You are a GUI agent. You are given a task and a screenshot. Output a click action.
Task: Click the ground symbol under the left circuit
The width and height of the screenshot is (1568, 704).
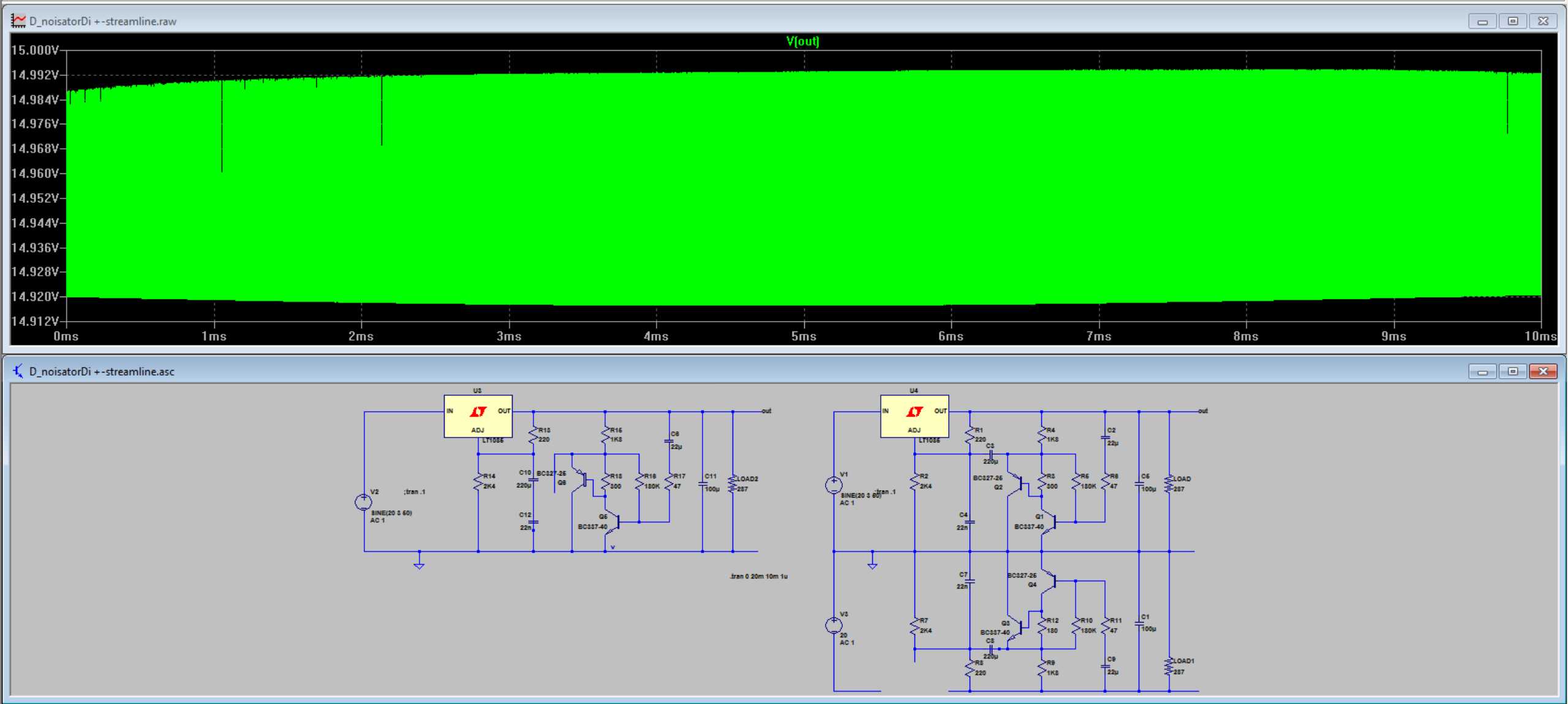point(419,564)
